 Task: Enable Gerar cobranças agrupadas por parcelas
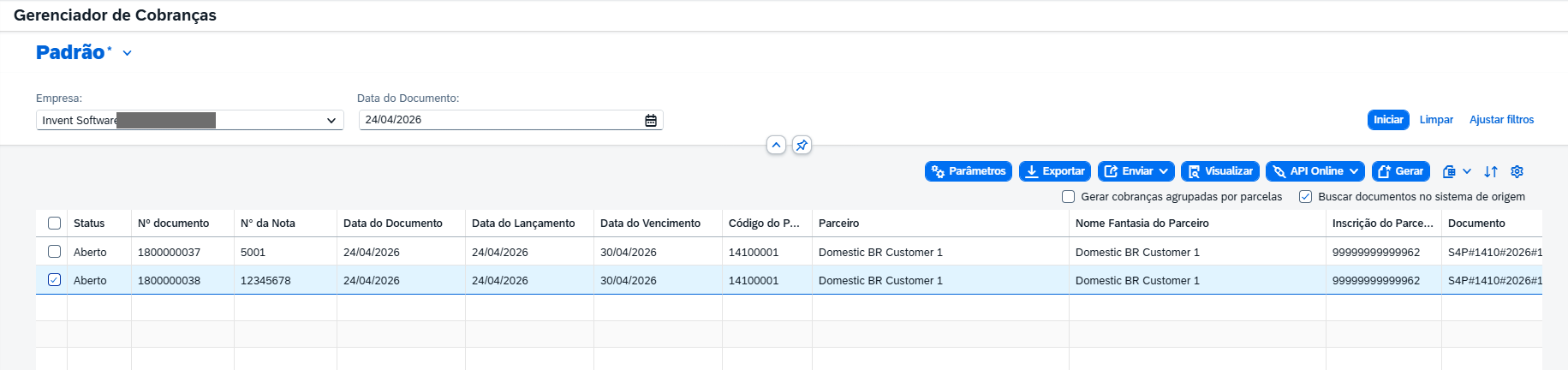click(x=1068, y=196)
